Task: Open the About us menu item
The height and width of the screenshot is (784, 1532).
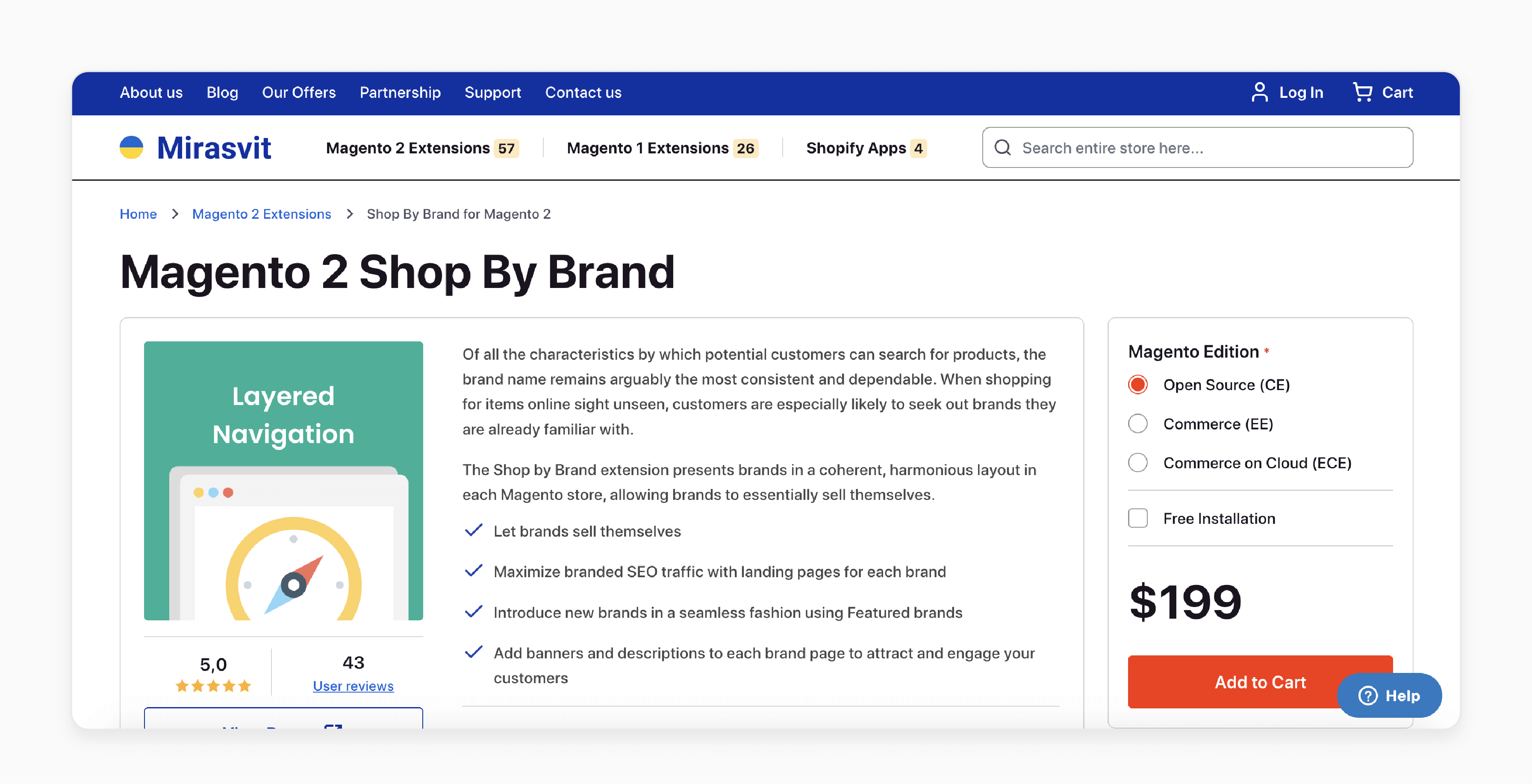Action: pyautogui.click(x=151, y=92)
